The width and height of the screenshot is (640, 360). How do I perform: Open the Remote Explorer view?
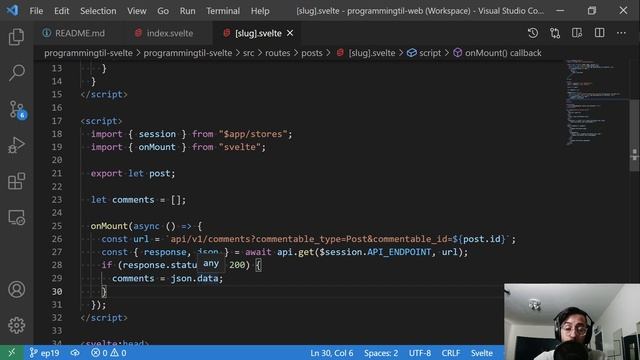click(16, 217)
